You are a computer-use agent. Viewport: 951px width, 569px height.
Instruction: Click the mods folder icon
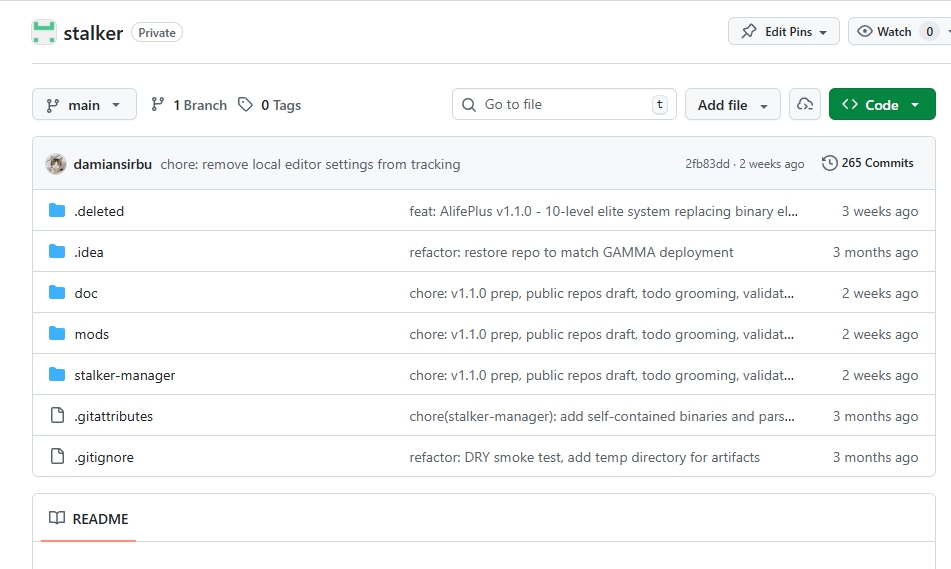click(57, 333)
